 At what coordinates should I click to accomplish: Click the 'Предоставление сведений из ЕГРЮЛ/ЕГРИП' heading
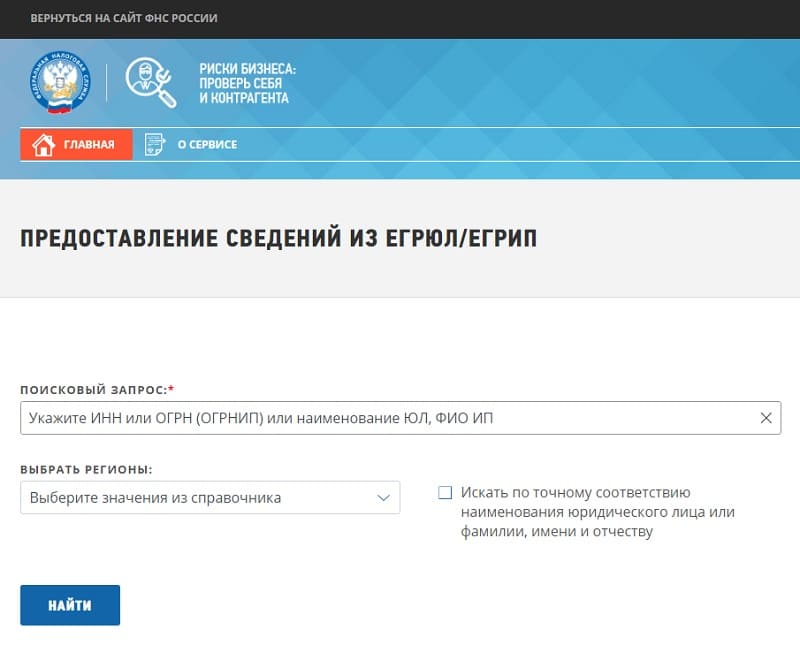click(x=278, y=239)
